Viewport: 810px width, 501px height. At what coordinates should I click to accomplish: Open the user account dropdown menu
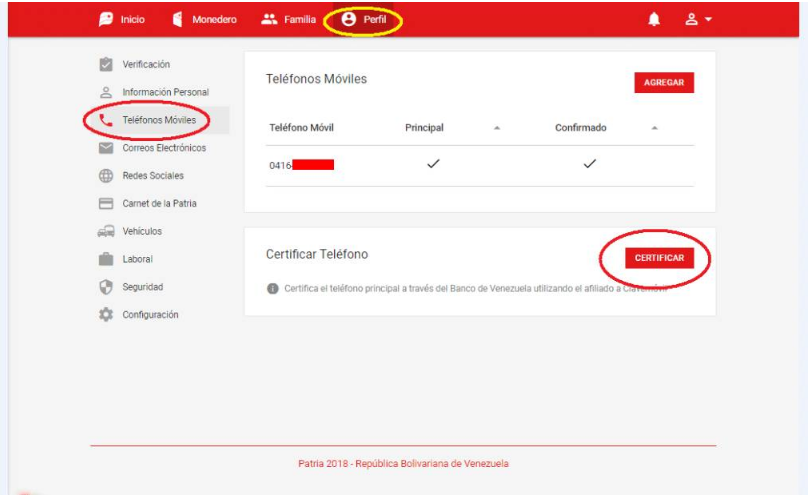click(x=698, y=19)
